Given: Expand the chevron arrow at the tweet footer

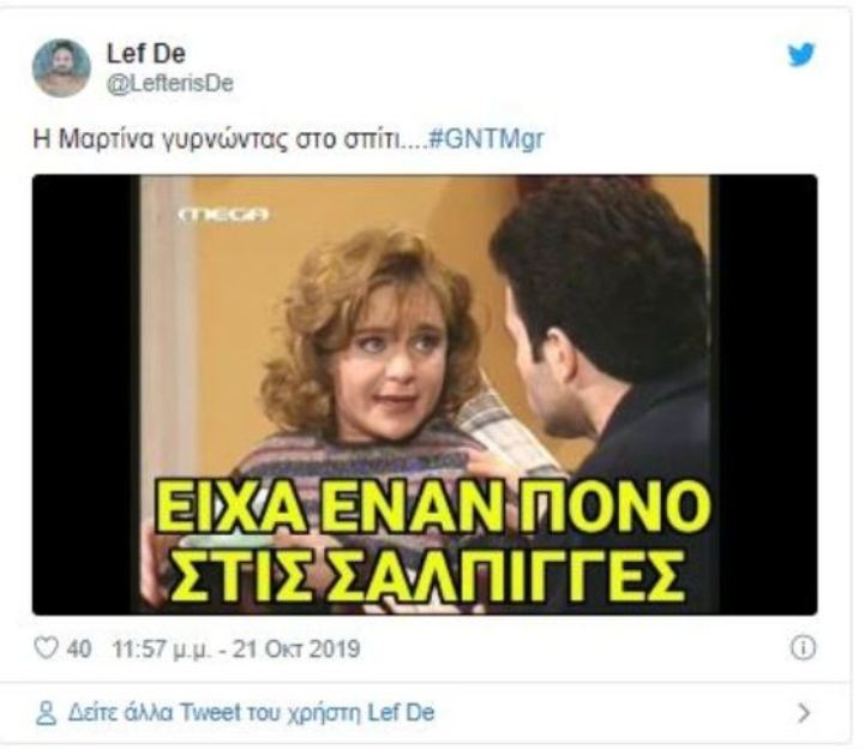Looking at the screenshot, I should 804,713.
